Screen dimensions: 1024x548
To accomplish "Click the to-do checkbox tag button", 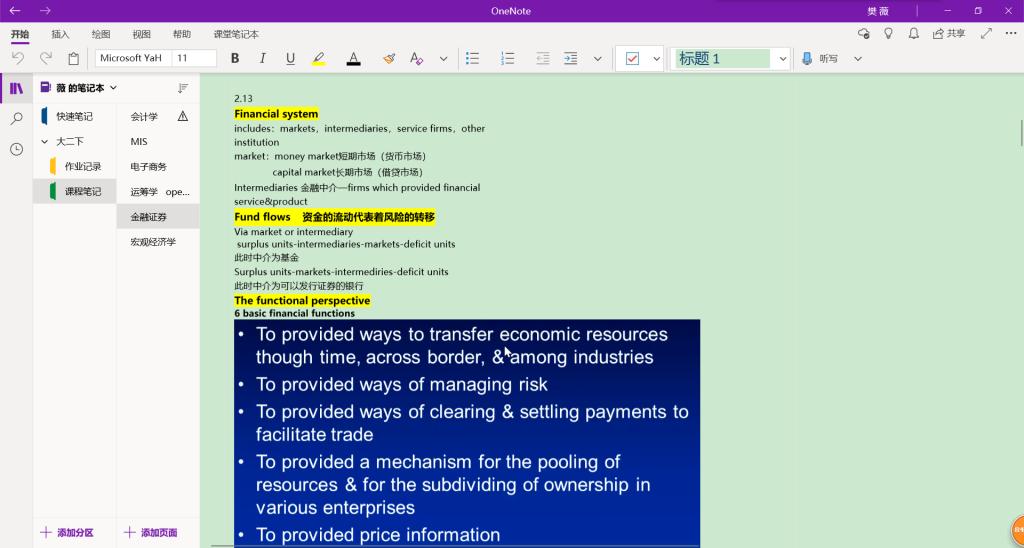I will coord(632,59).
